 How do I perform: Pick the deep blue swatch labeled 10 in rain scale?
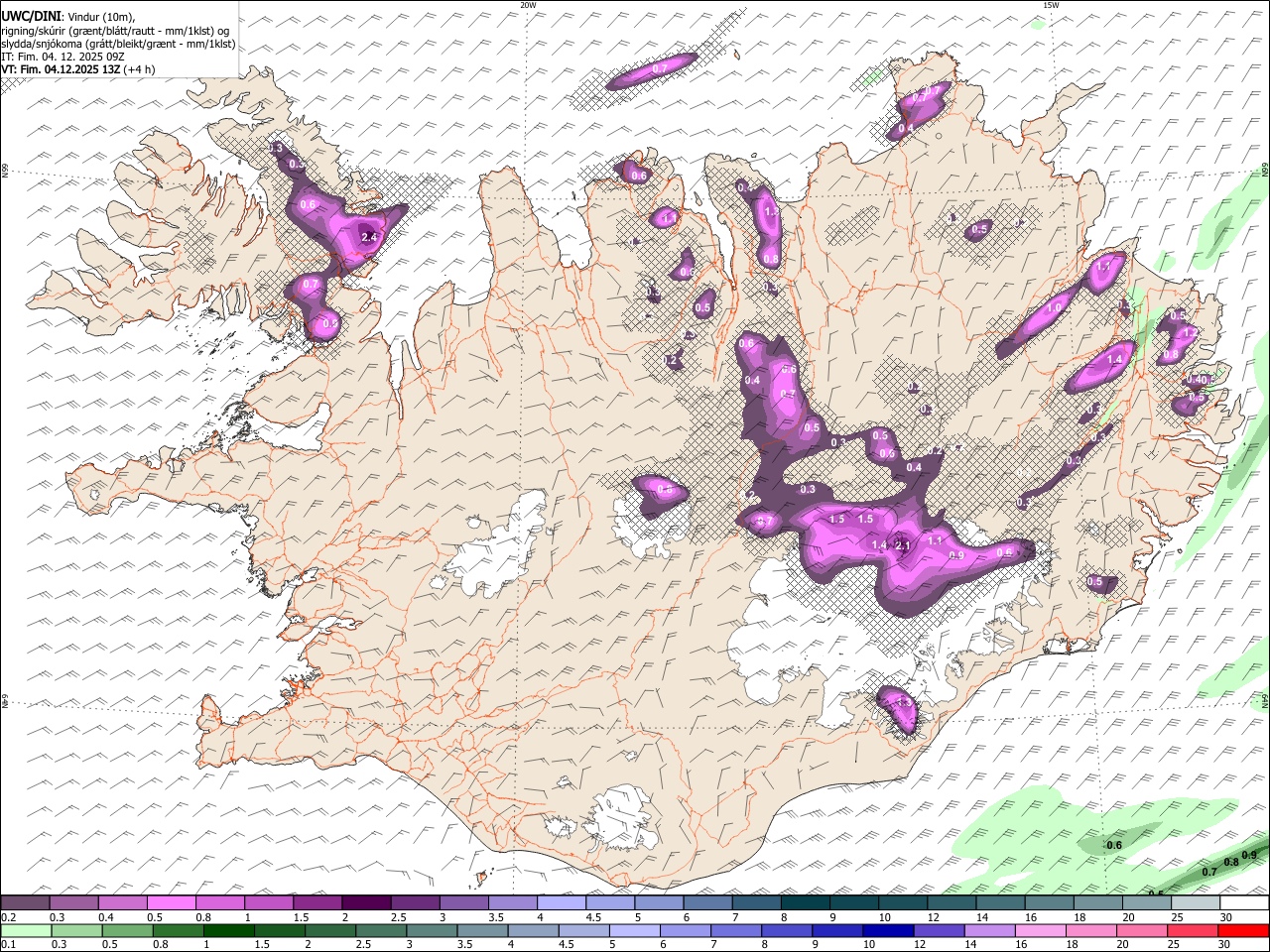[887, 931]
